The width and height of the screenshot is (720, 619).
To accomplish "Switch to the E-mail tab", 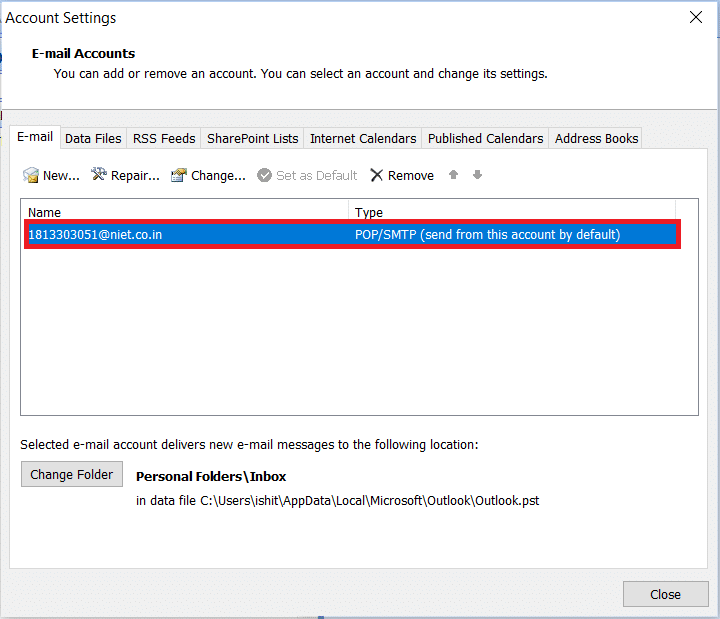I will (35, 137).
